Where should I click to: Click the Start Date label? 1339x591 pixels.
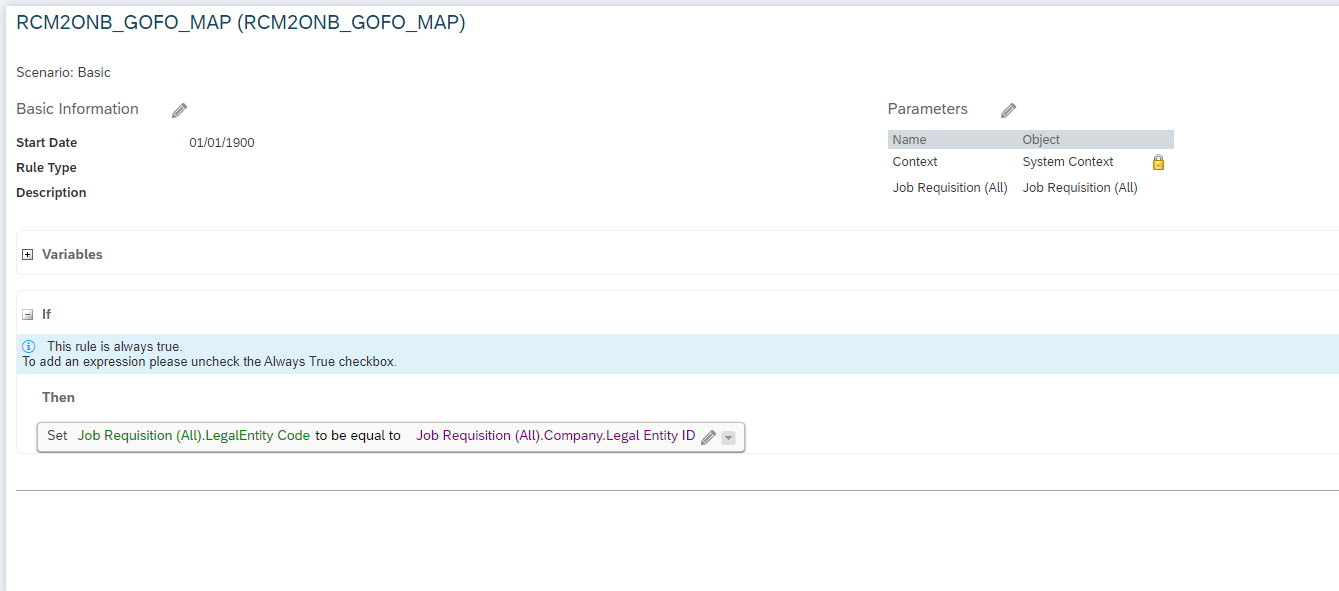[x=46, y=143]
